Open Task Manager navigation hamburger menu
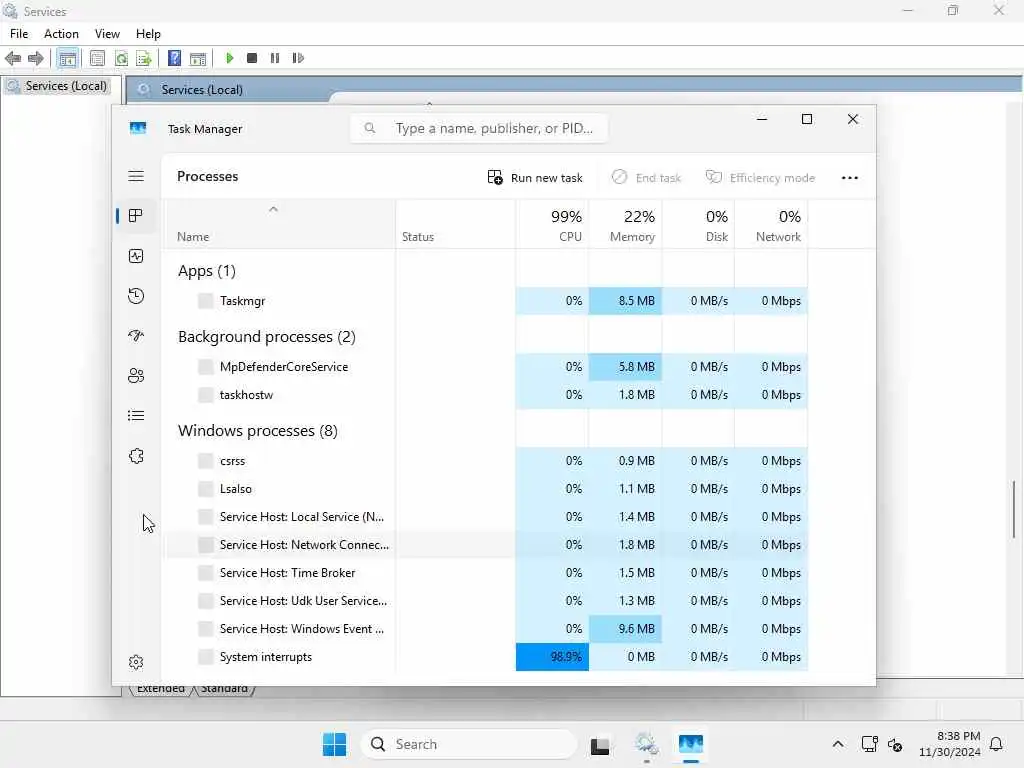This screenshot has height=768, width=1024. (136, 176)
